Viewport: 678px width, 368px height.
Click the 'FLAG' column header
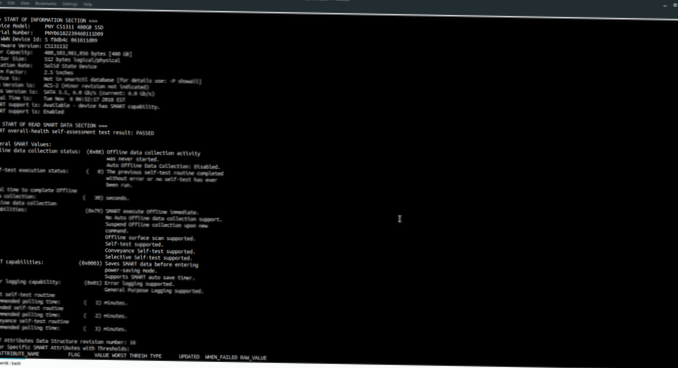(74, 355)
